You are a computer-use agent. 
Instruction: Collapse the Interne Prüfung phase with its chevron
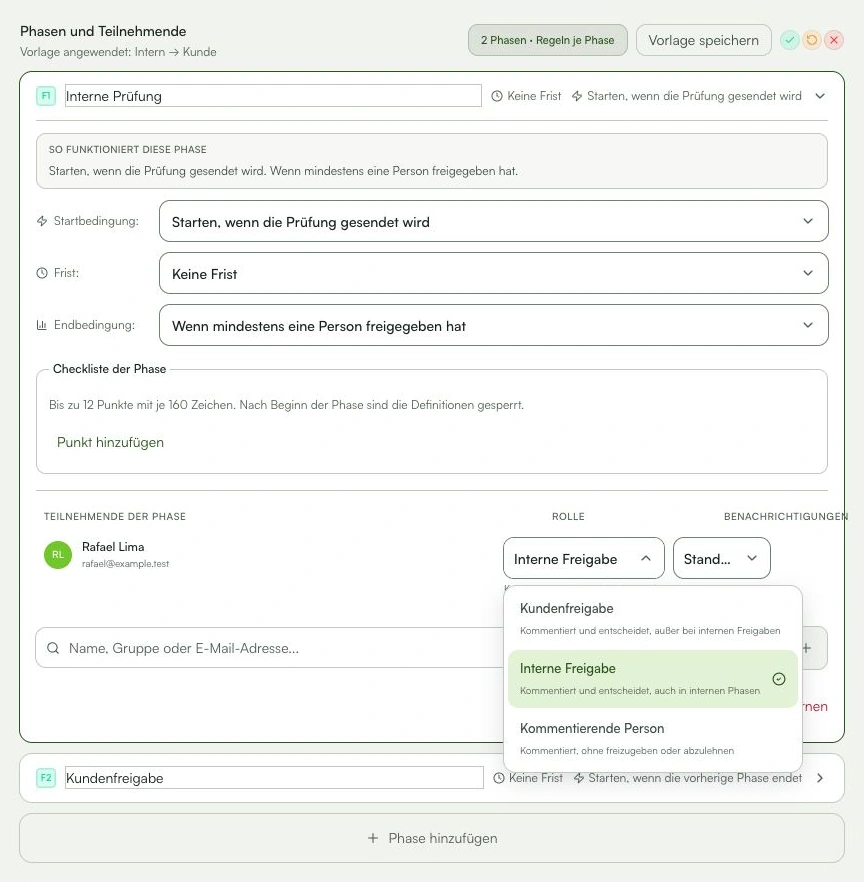pos(820,96)
